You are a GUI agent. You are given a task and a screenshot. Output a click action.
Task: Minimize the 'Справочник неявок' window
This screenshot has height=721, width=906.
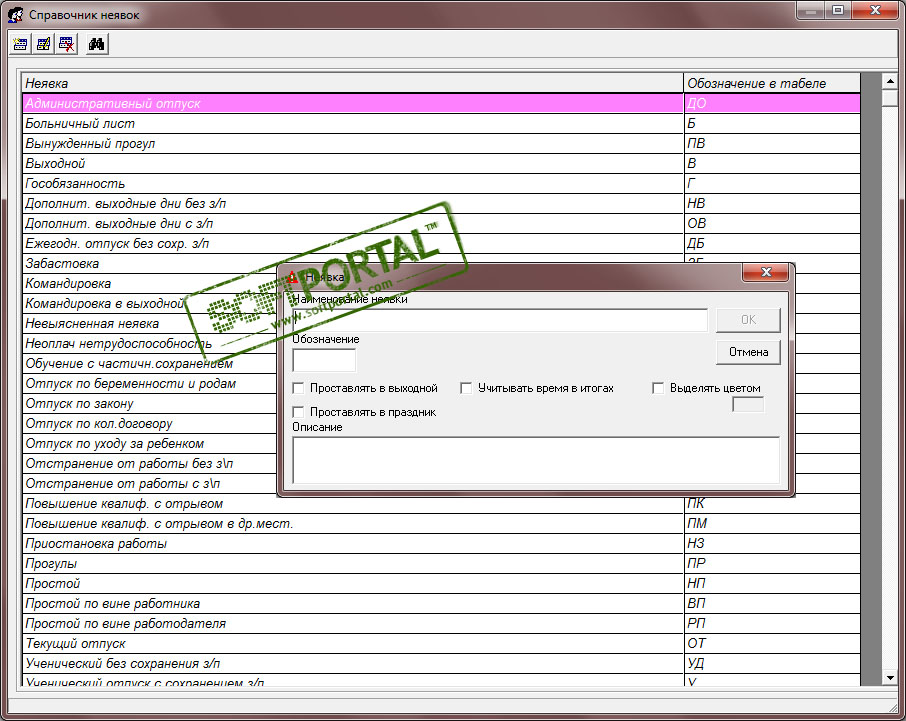point(811,10)
